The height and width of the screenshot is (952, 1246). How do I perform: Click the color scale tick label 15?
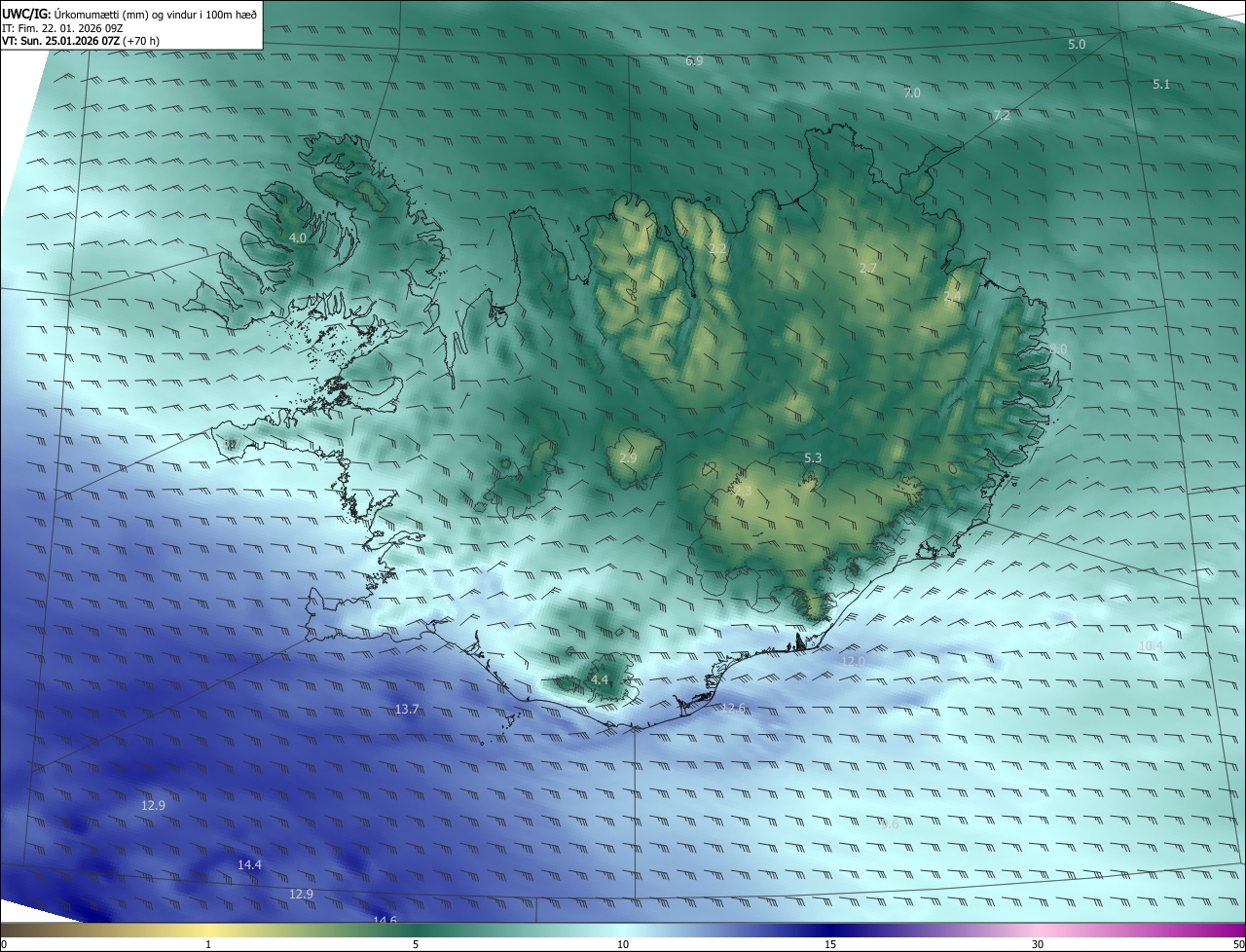click(830, 944)
